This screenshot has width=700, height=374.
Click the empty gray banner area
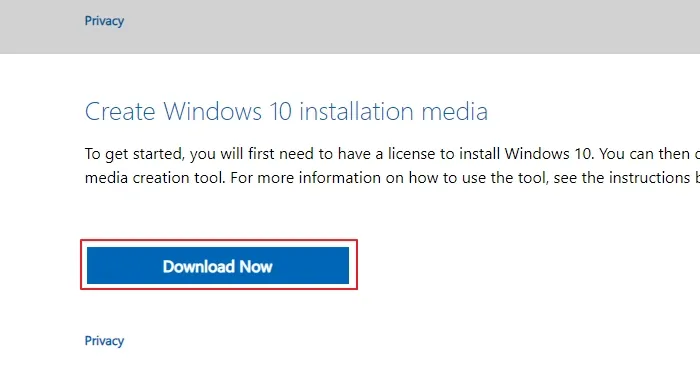(x=402, y=27)
